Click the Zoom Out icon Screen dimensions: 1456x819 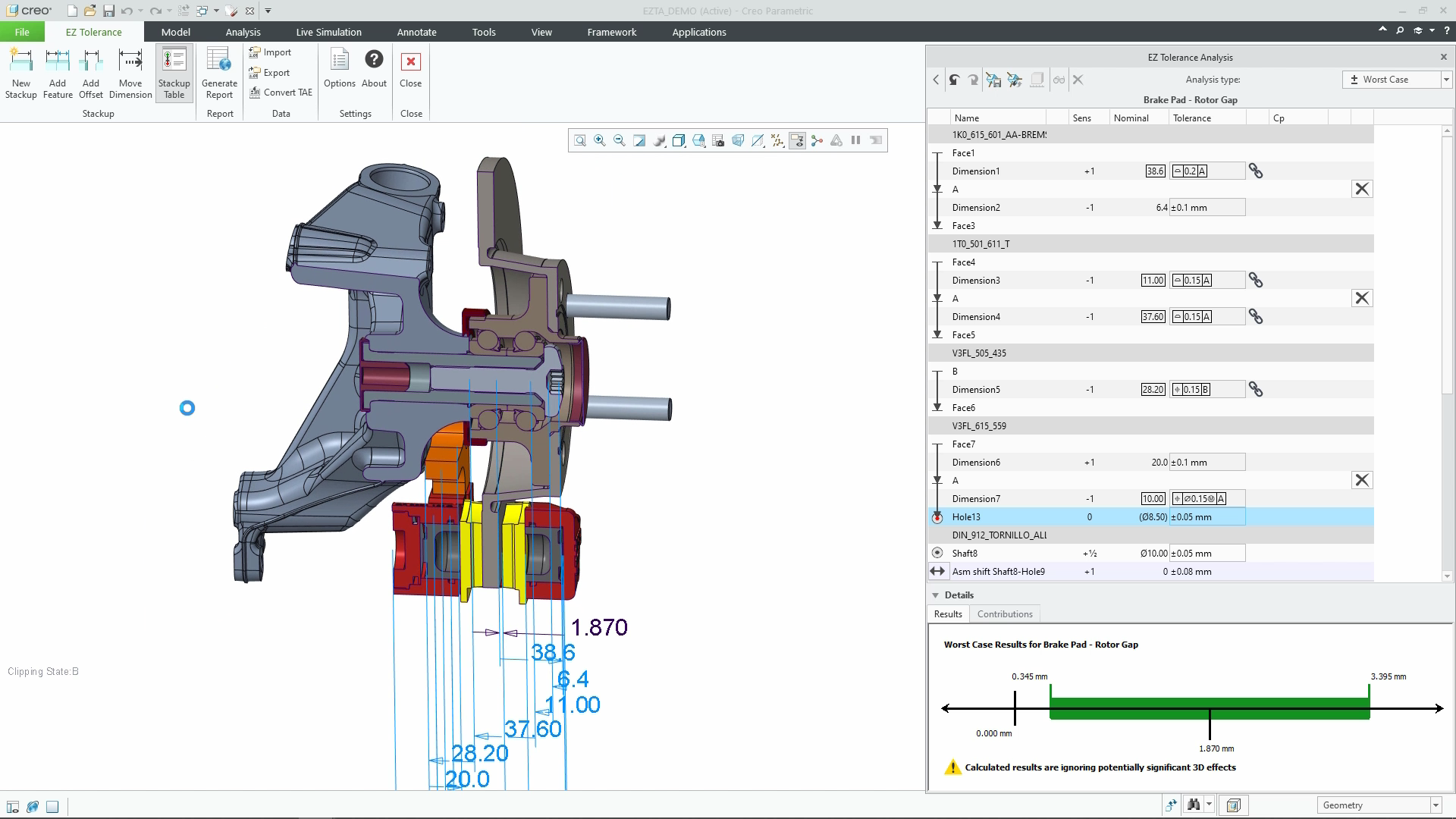click(620, 140)
